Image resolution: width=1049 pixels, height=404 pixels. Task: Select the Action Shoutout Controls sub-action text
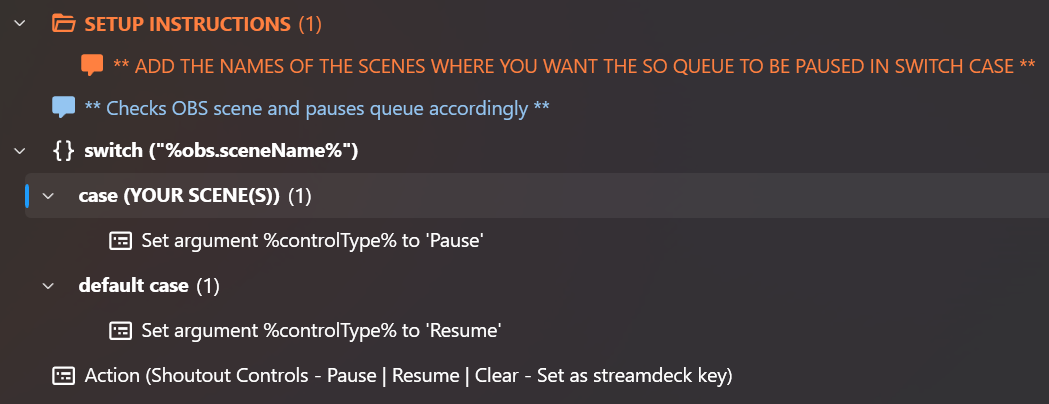point(409,376)
